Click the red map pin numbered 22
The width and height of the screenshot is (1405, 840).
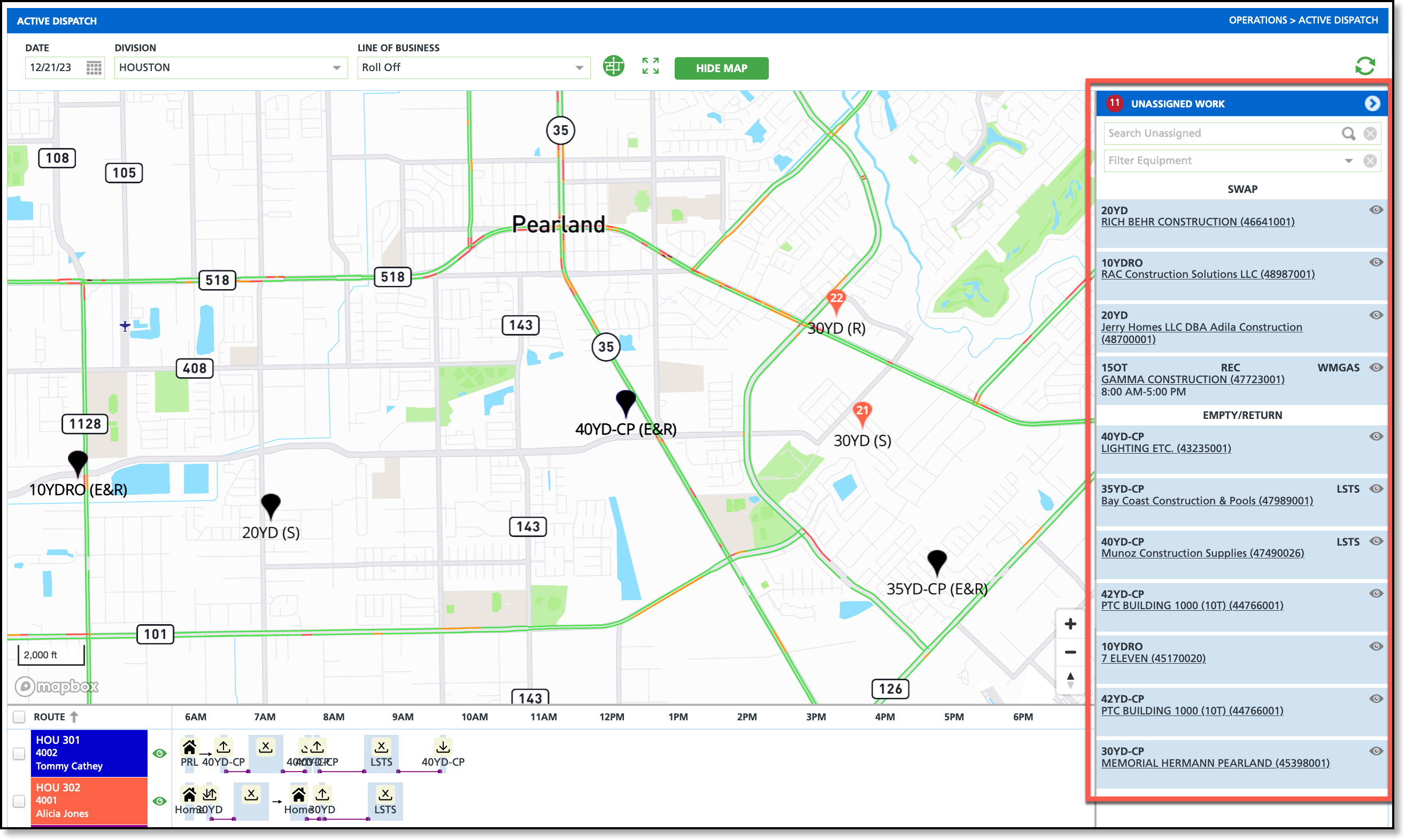tap(836, 299)
